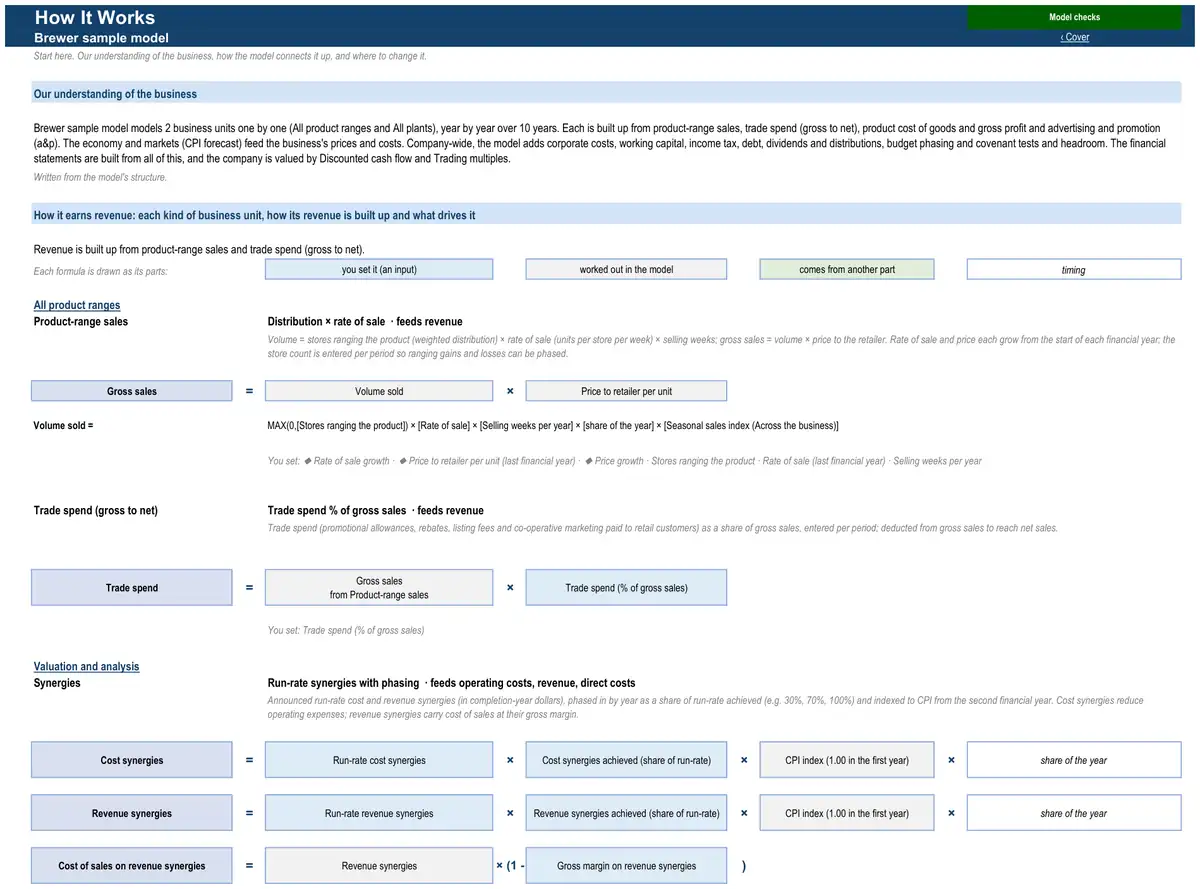Click the 'Trade spend (gross to net)' row label
Viewport: 1200px width, 889px height.
coord(96,510)
